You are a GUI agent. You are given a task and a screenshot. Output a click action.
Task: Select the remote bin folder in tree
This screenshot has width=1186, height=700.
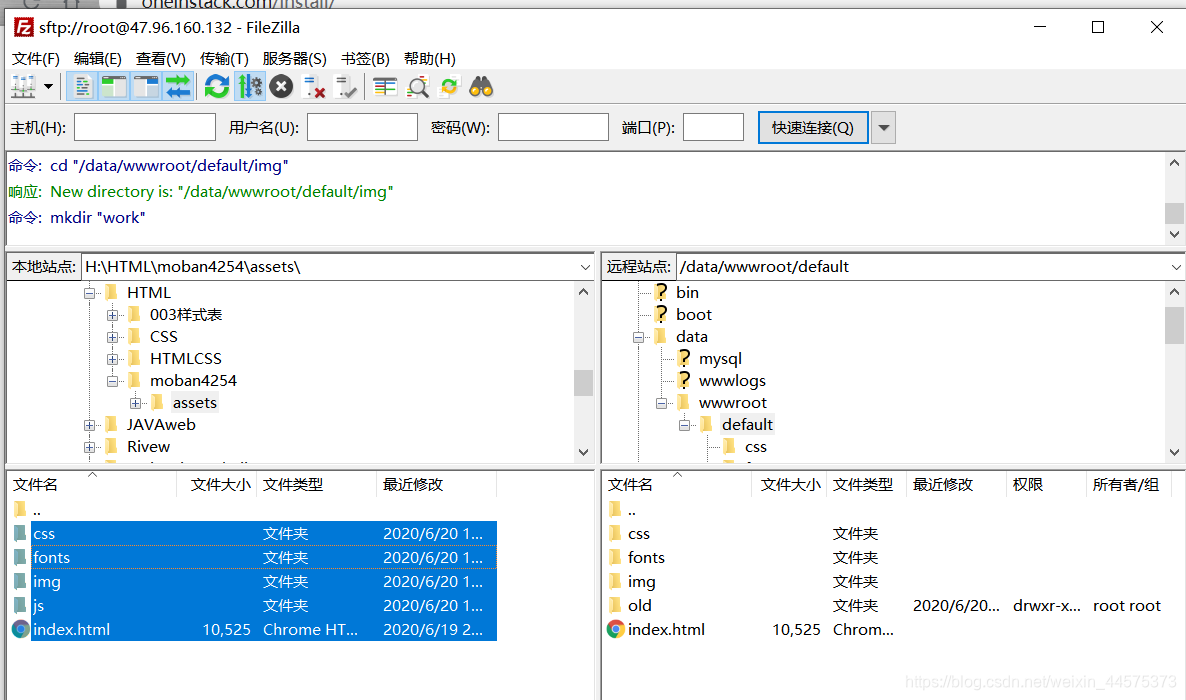(687, 292)
